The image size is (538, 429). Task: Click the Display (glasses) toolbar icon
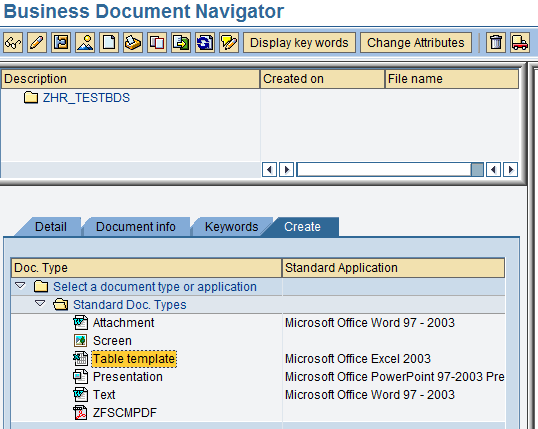pyautogui.click(x=13, y=43)
